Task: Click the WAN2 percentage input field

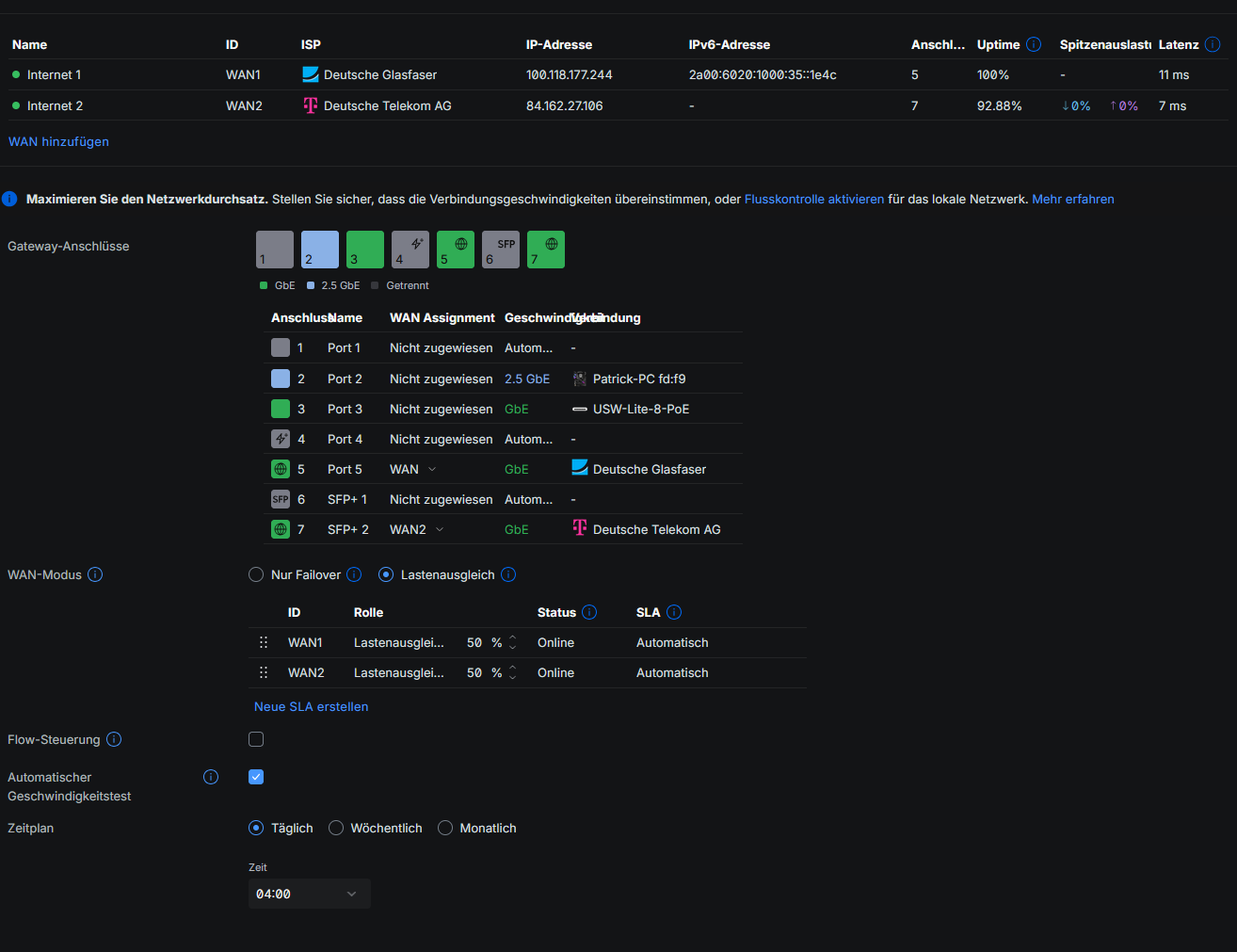Action: (474, 672)
